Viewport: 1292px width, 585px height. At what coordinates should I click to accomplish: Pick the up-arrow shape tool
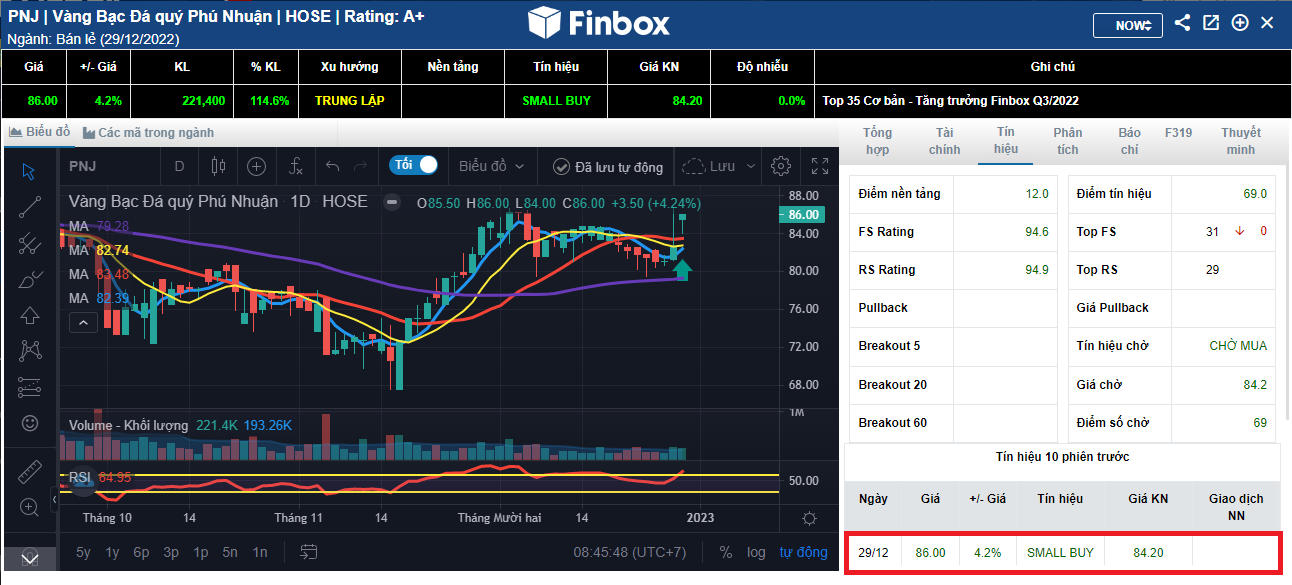coord(30,315)
